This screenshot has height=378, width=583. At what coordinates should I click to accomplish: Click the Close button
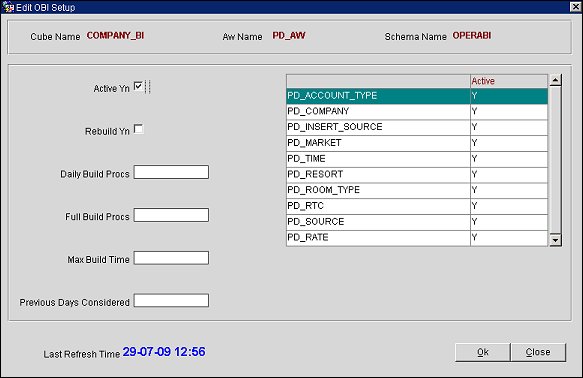point(538,352)
